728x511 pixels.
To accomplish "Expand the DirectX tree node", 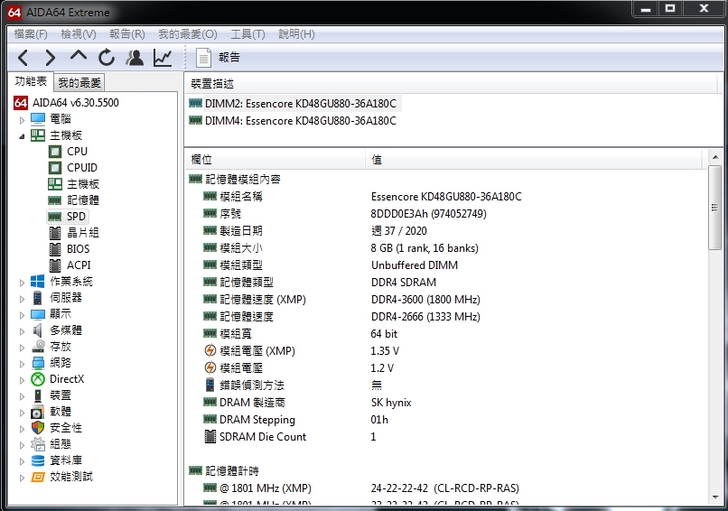I will pos(23,380).
